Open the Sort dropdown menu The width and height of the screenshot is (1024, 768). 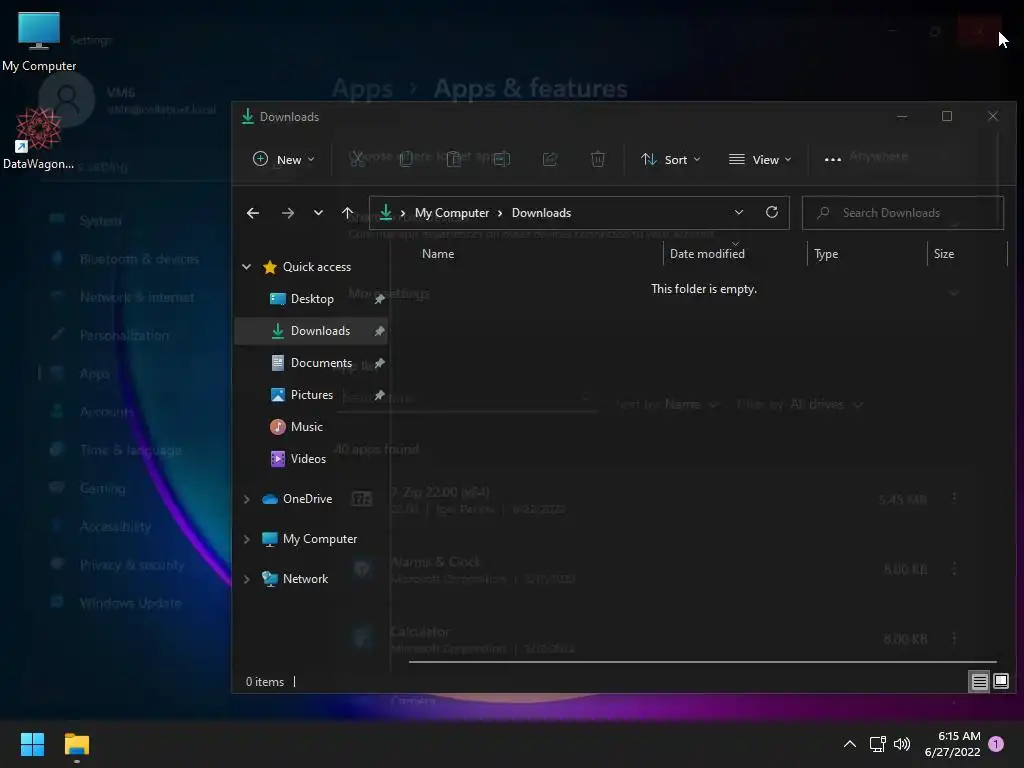pyautogui.click(x=671, y=159)
